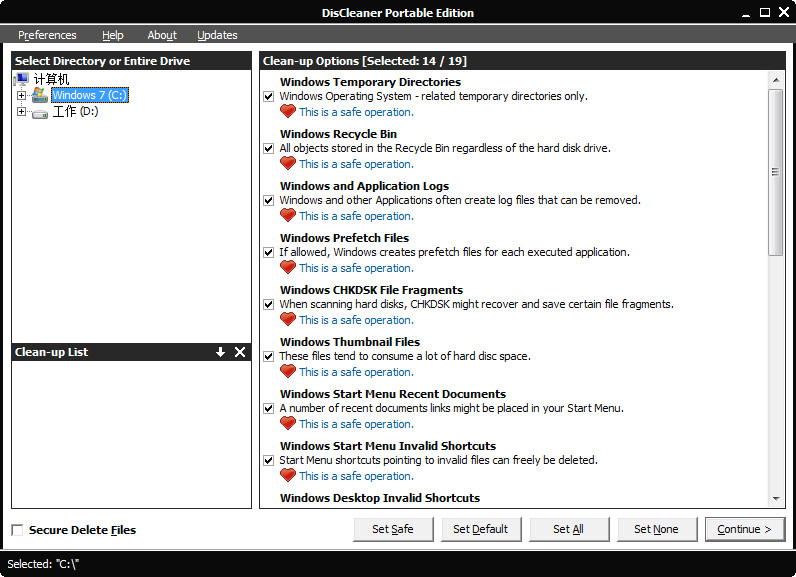The height and width of the screenshot is (577, 796).
Task: Click the Set Default button
Action: click(481, 529)
